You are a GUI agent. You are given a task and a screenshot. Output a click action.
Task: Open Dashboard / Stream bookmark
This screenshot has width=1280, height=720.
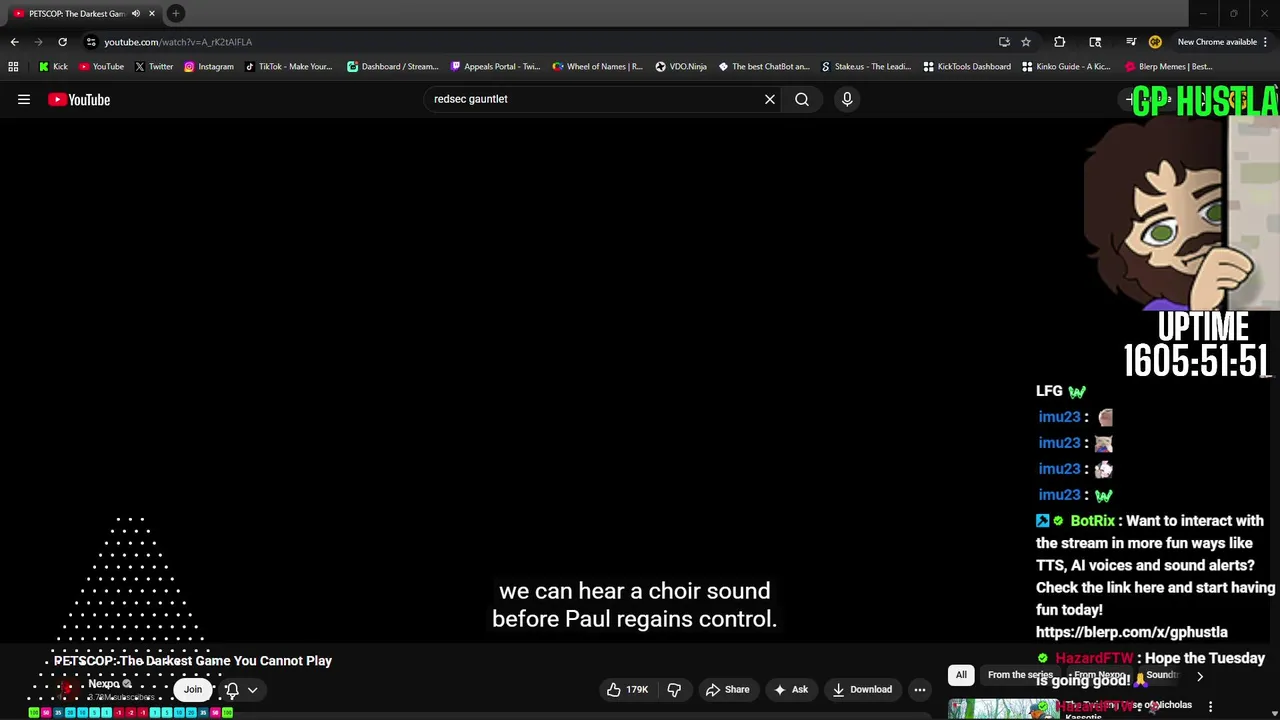392,67
